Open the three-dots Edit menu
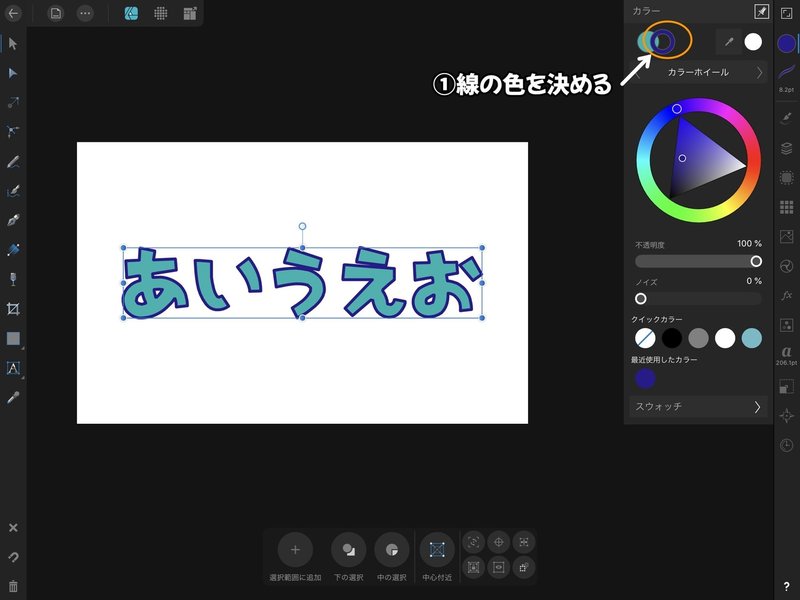 85,13
